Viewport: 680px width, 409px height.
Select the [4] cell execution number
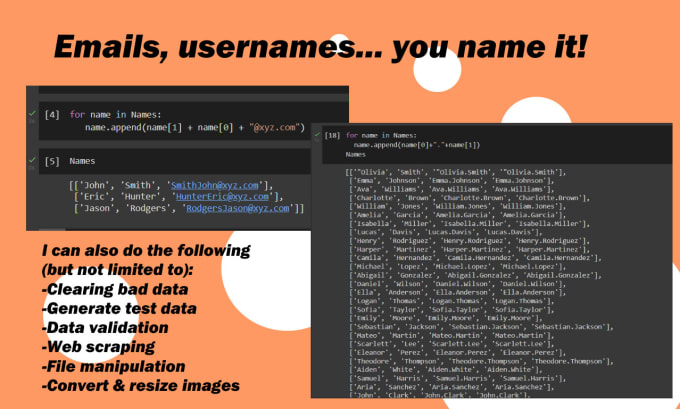pos(52,115)
